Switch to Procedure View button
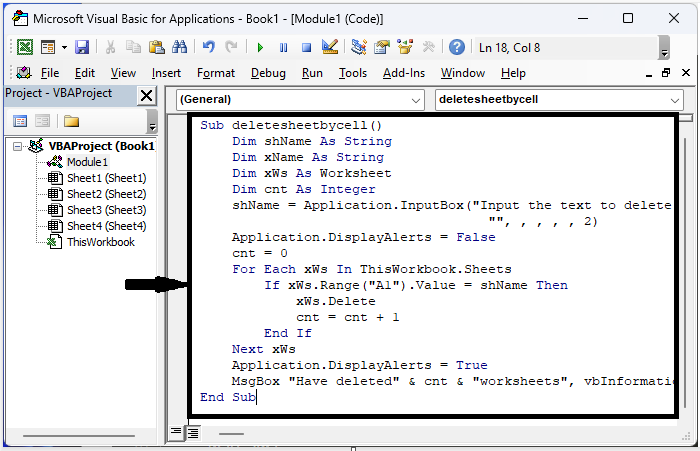The width and height of the screenshot is (700, 451). point(176,432)
